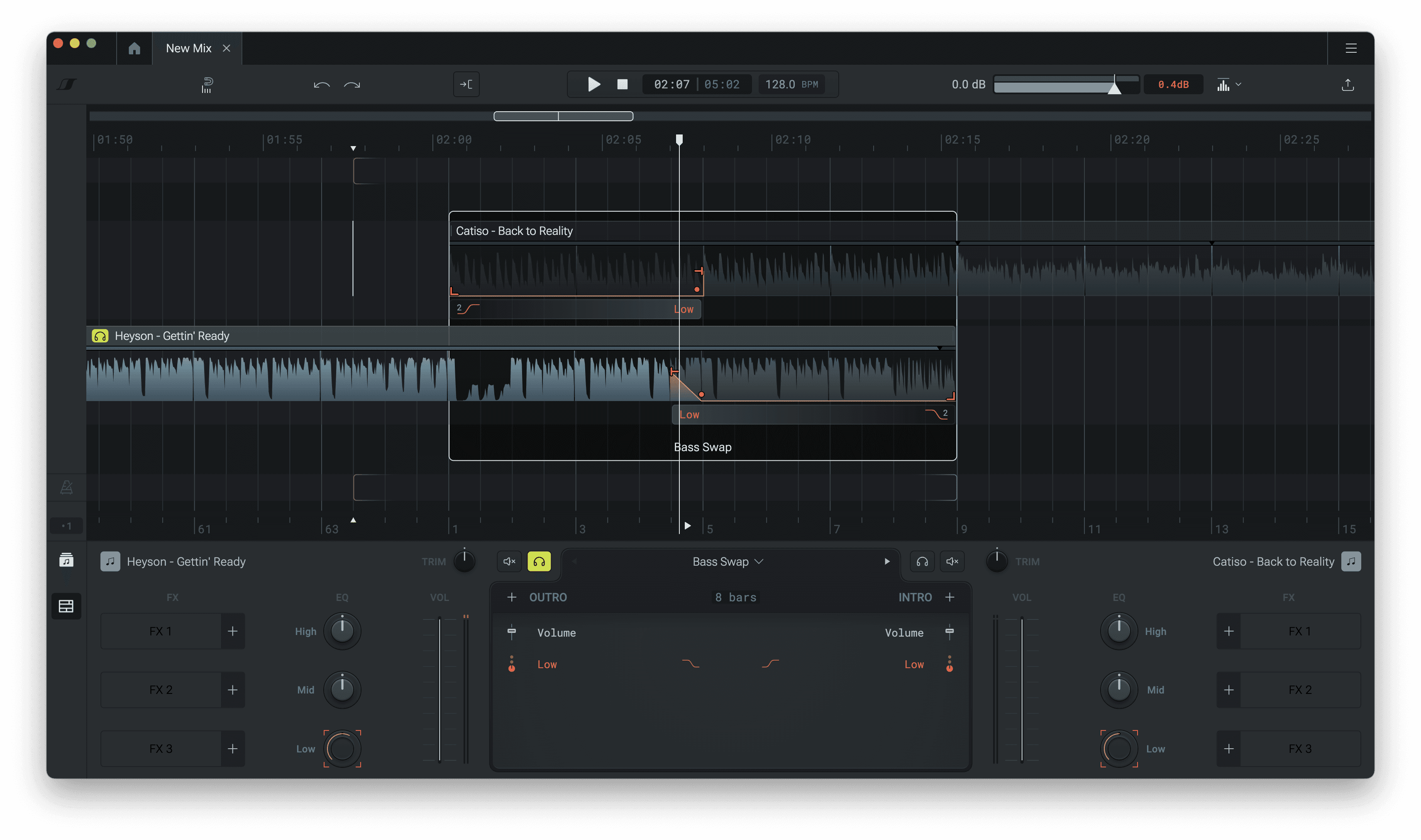1421x840 pixels.
Task: Open the hamburger menu icon
Action: [x=1351, y=49]
